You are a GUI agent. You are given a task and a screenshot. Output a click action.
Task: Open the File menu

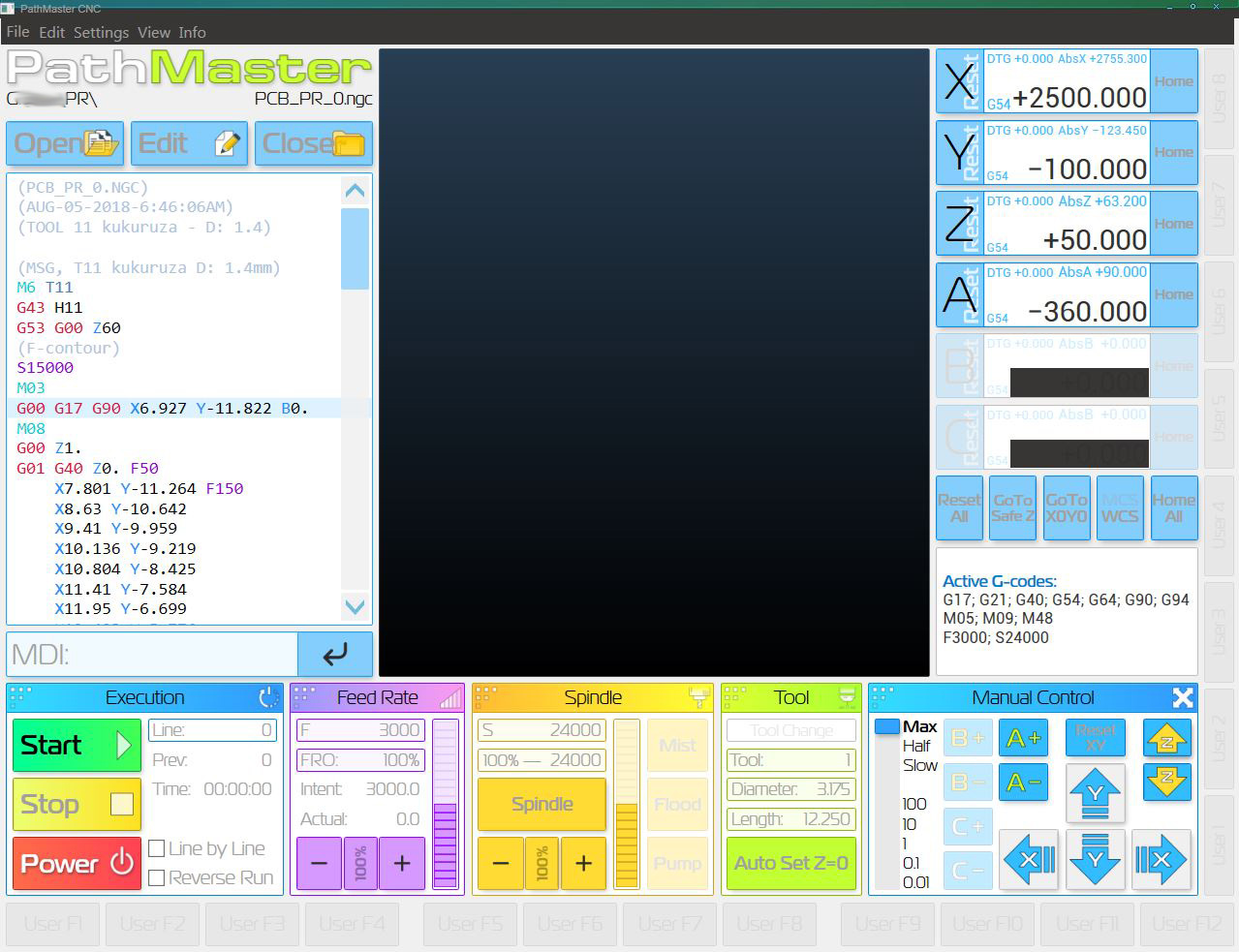(x=17, y=32)
